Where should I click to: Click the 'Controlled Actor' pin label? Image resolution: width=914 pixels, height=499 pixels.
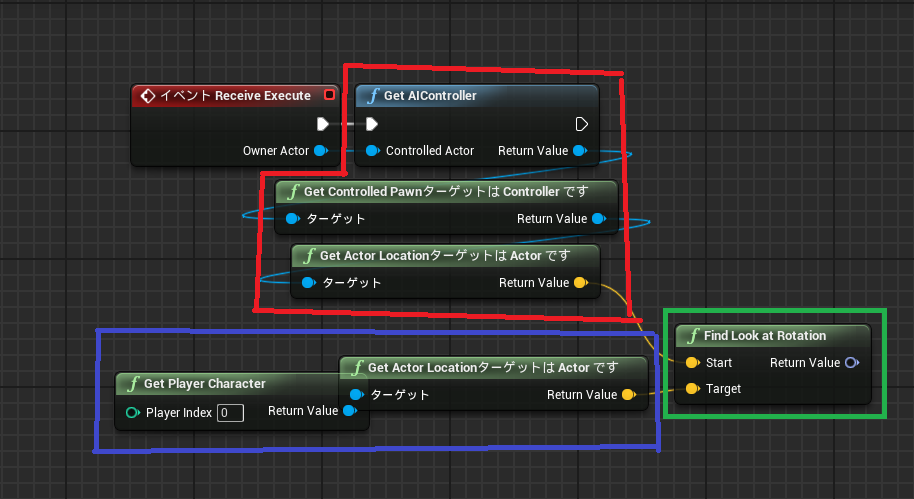click(x=430, y=150)
